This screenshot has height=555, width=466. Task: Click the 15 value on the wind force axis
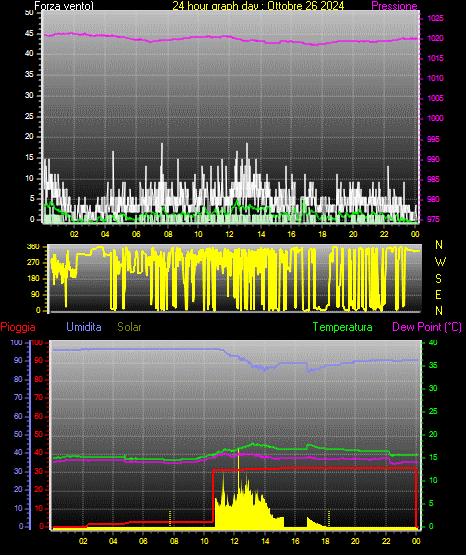(x=29, y=158)
